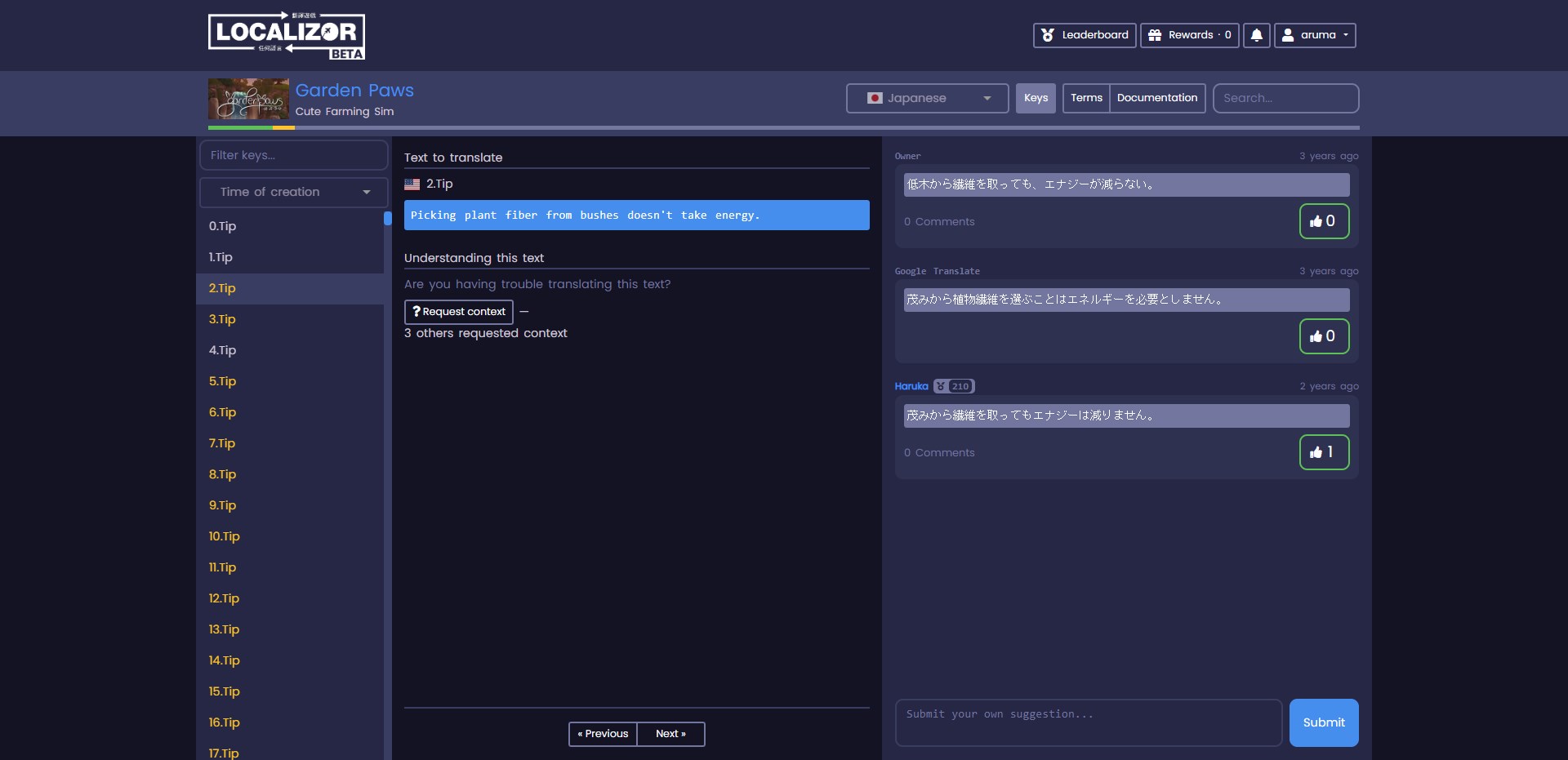Image resolution: width=1568 pixels, height=760 pixels.
Task: Click the Localizor logo
Action: [286, 36]
